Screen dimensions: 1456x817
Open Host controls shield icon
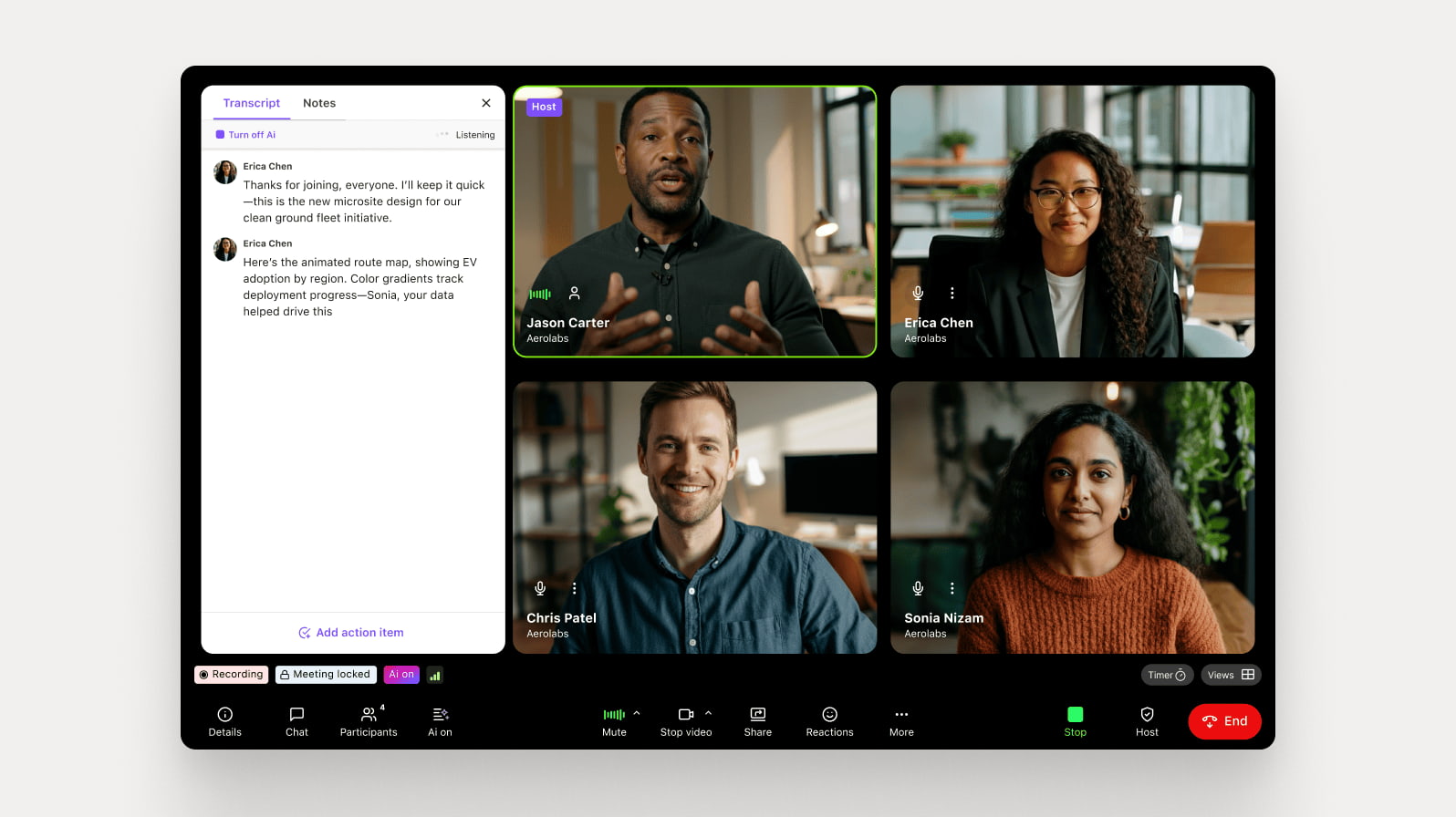1147,715
